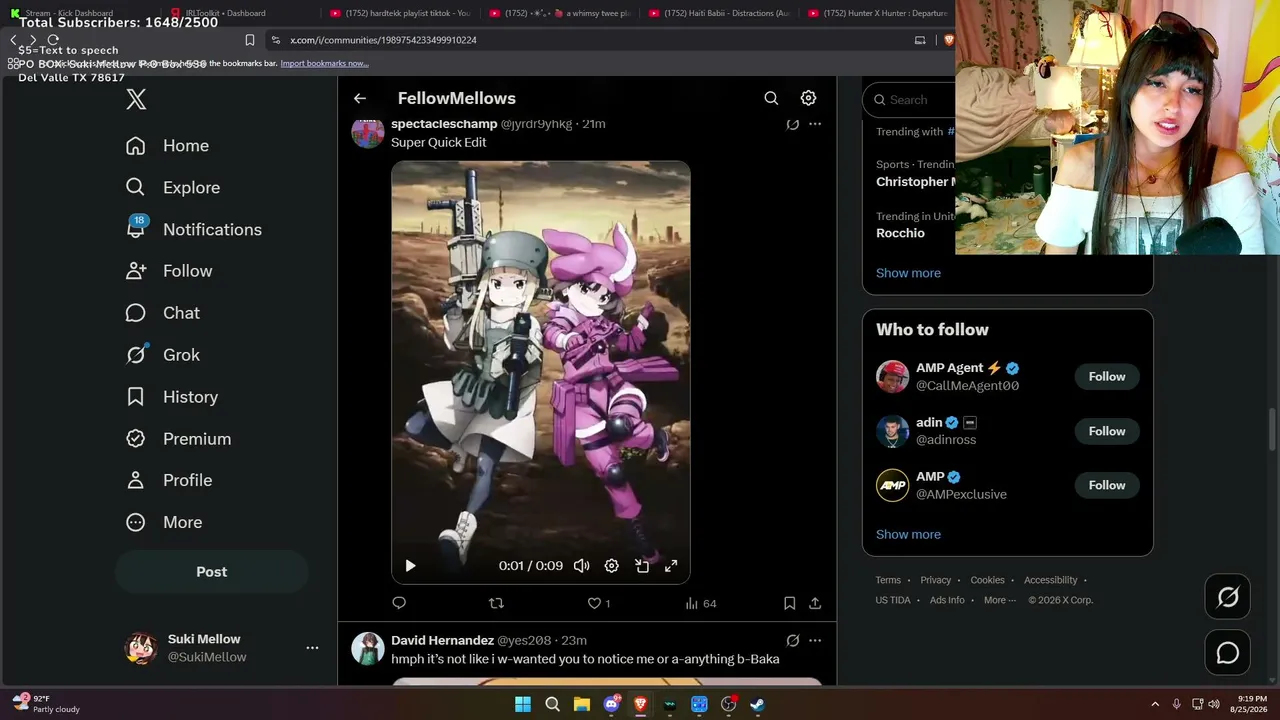Go to the X home via logo
Viewport: 1280px width, 720px height.
[x=136, y=99]
